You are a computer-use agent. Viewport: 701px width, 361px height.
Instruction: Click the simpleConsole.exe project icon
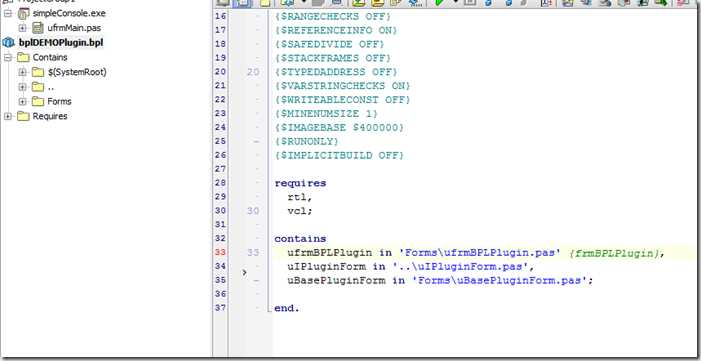pyautogui.click(x=23, y=13)
